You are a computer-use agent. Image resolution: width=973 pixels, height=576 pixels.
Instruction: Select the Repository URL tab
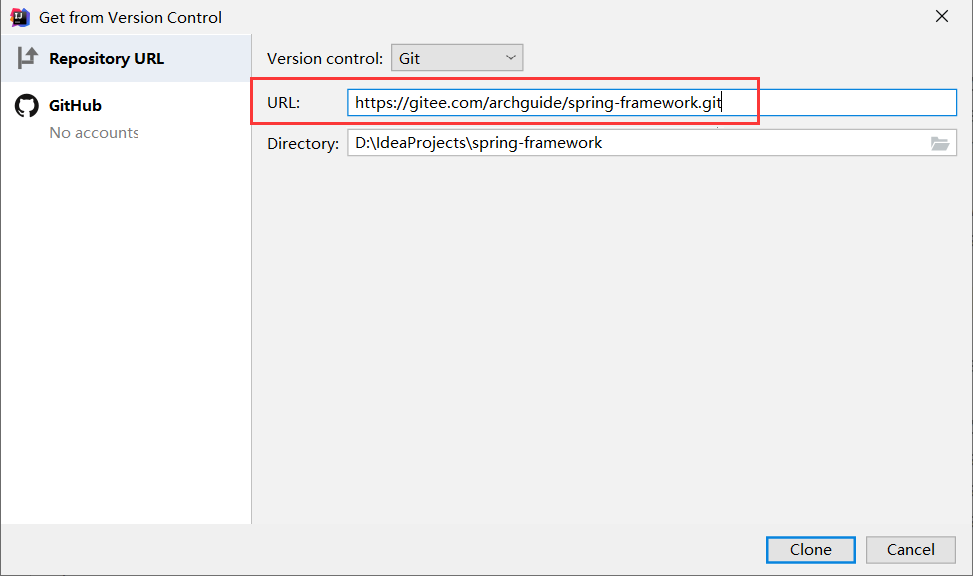[126, 58]
